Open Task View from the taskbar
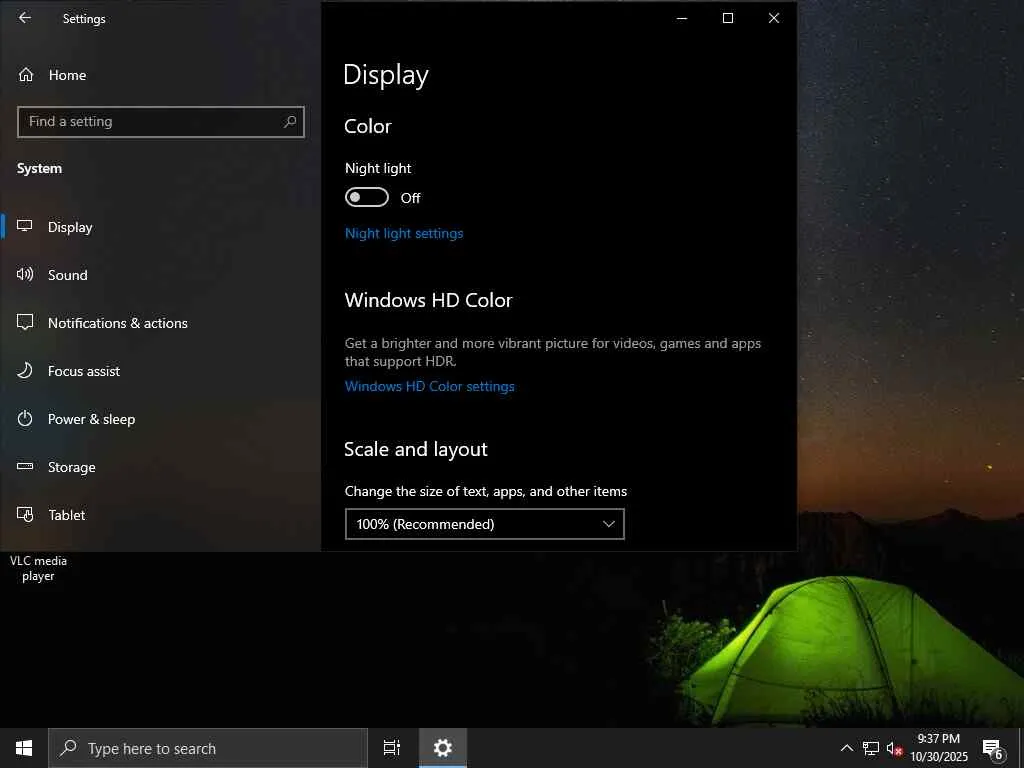The height and width of the screenshot is (768, 1024). (391, 748)
